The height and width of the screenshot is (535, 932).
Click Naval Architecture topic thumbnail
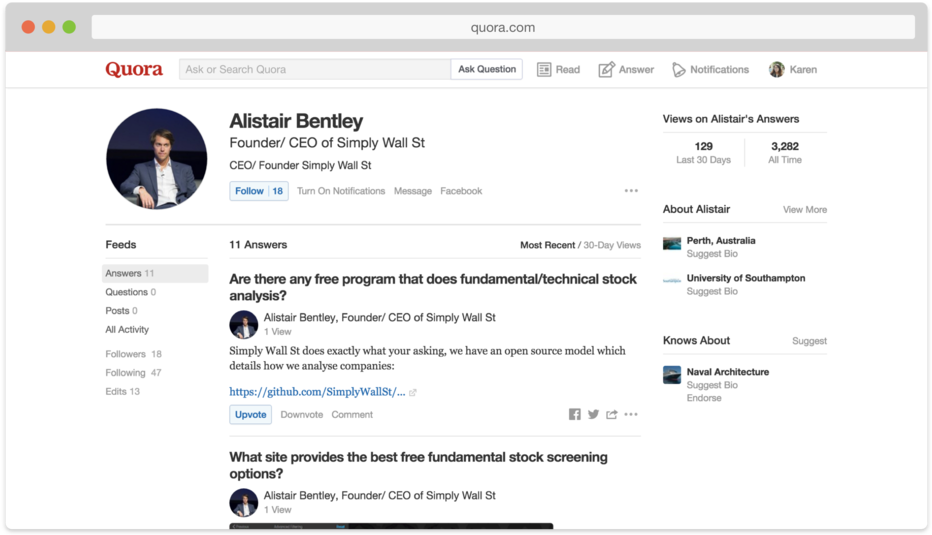click(x=672, y=375)
